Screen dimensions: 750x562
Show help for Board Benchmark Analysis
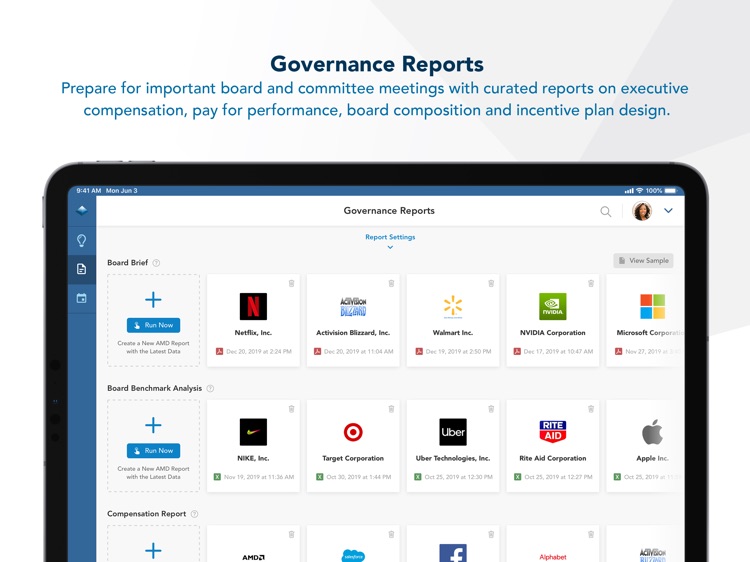click(x=210, y=388)
